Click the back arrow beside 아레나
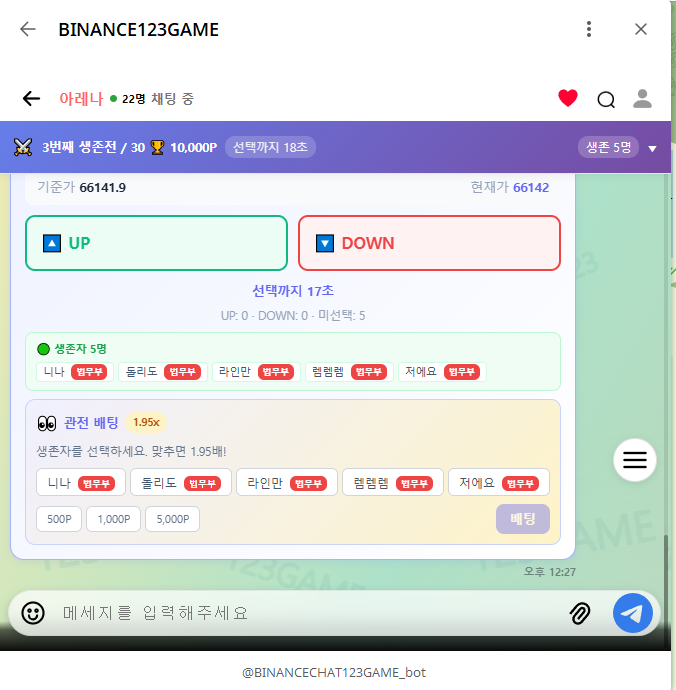The height and width of the screenshot is (690, 676). [31, 98]
